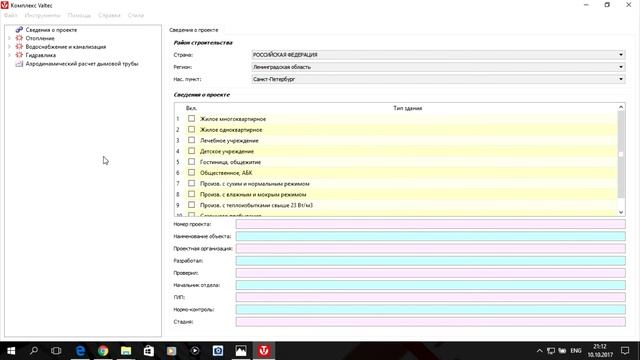Check the Жилое многоквартирное building type
640x360 pixels.
[191, 119]
